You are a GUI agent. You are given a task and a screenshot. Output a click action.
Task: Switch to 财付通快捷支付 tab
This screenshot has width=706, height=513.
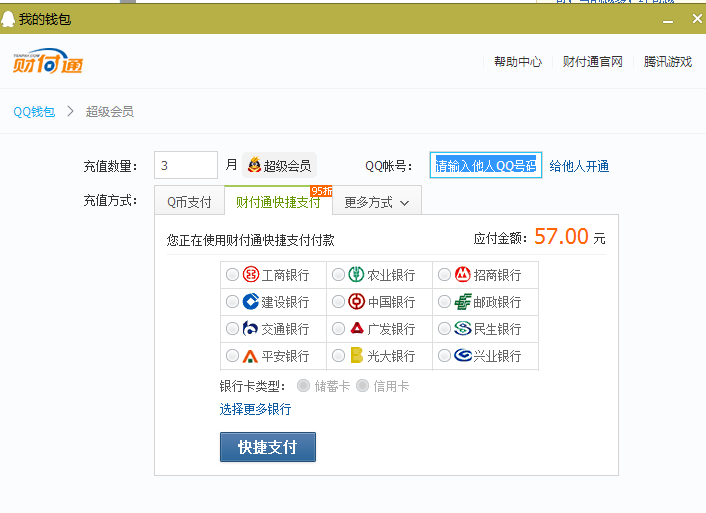pyautogui.click(x=278, y=202)
